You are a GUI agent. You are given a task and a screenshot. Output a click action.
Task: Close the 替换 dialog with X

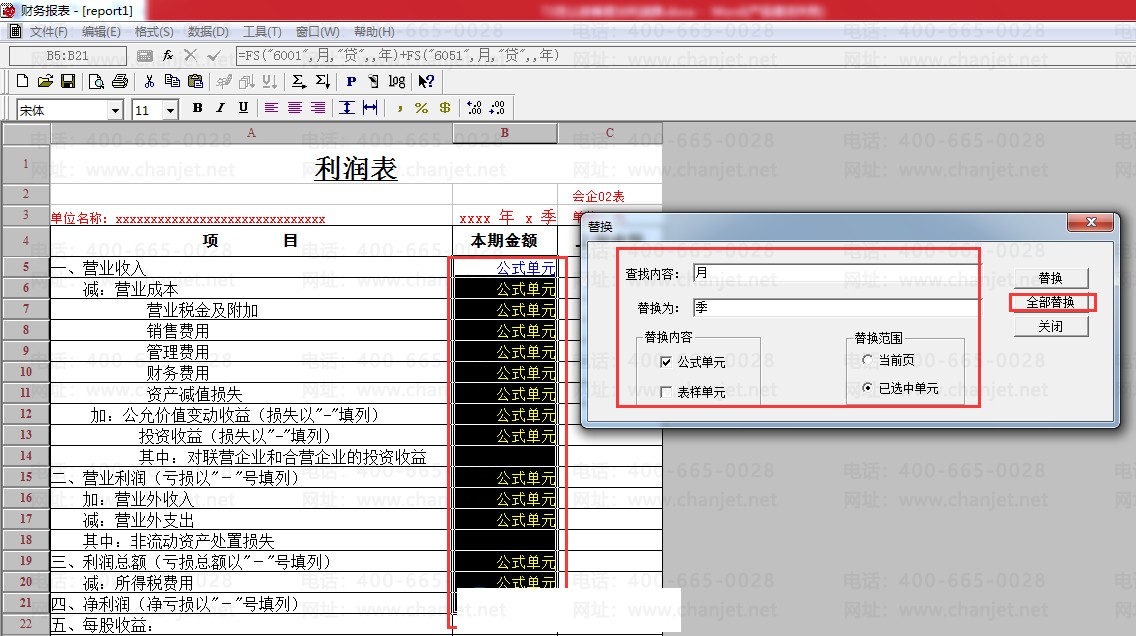pos(1091,222)
